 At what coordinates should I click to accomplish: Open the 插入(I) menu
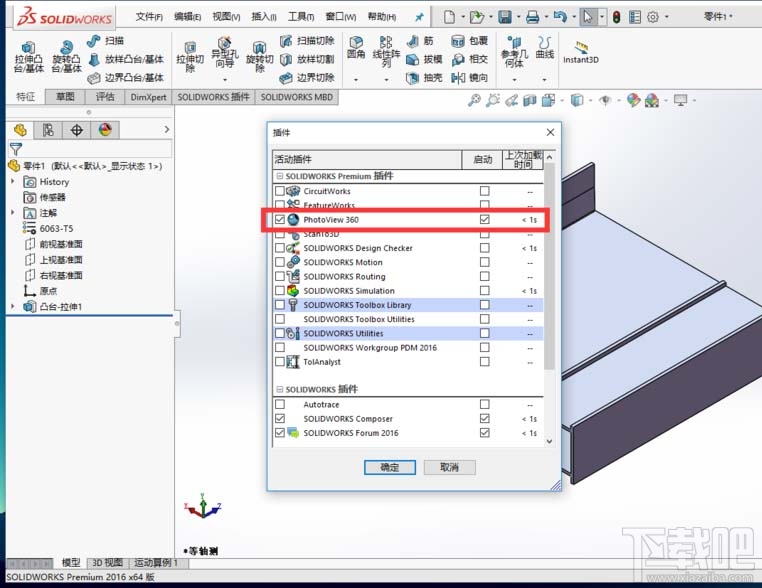[x=264, y=17]
